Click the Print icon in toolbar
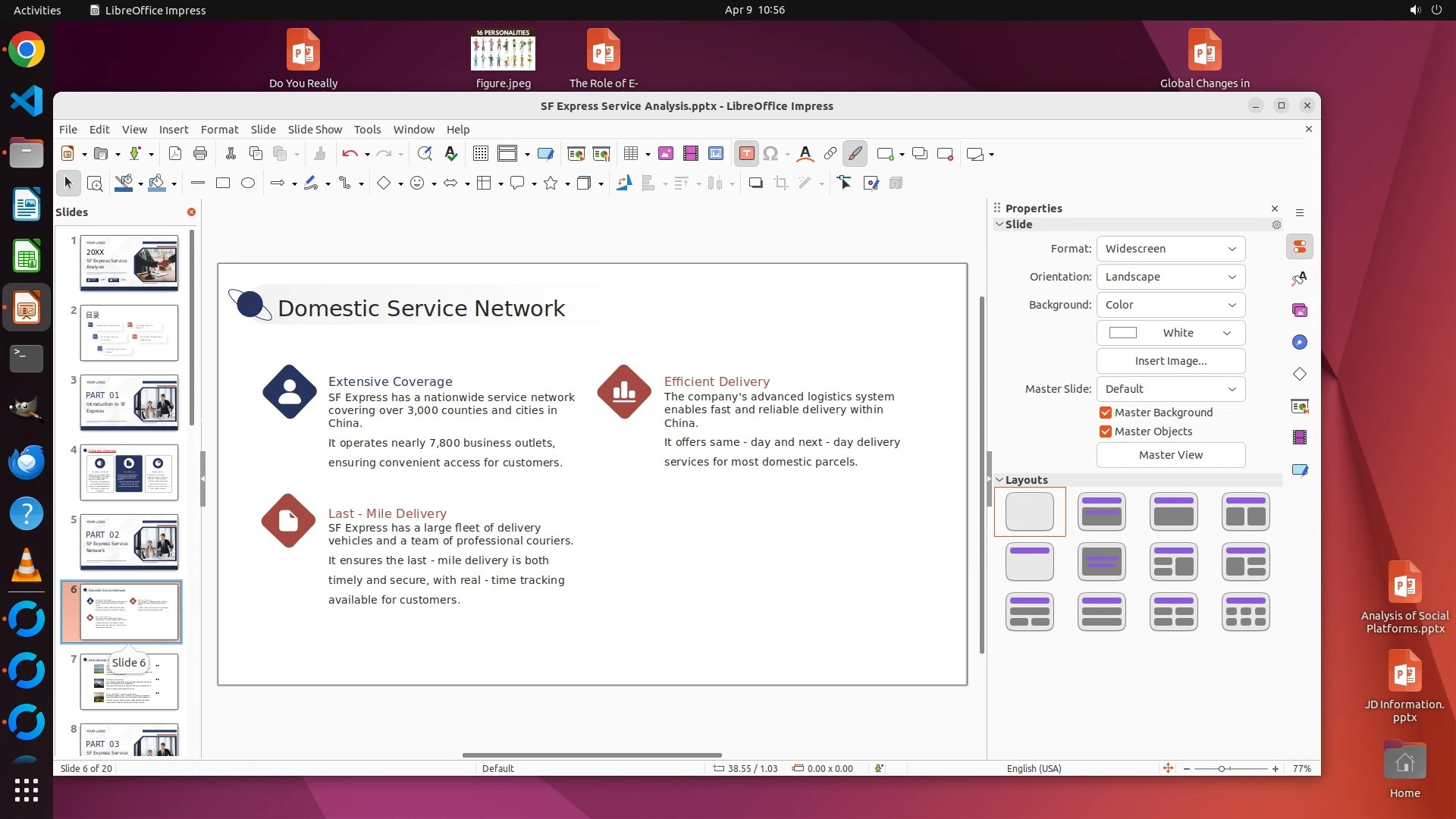 (x=200, y=154)
